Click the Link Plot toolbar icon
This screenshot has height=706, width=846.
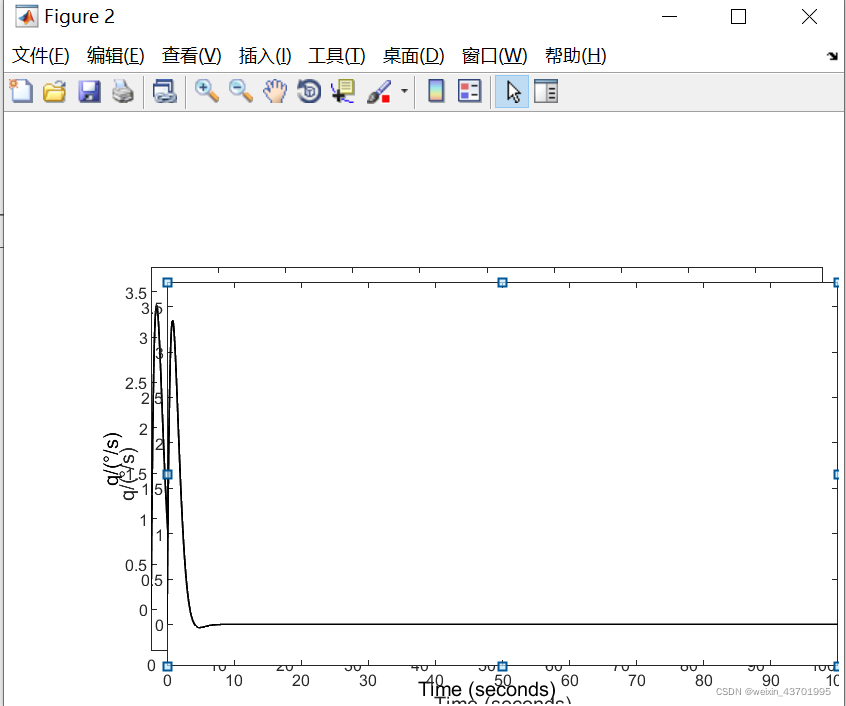(165, 91)
